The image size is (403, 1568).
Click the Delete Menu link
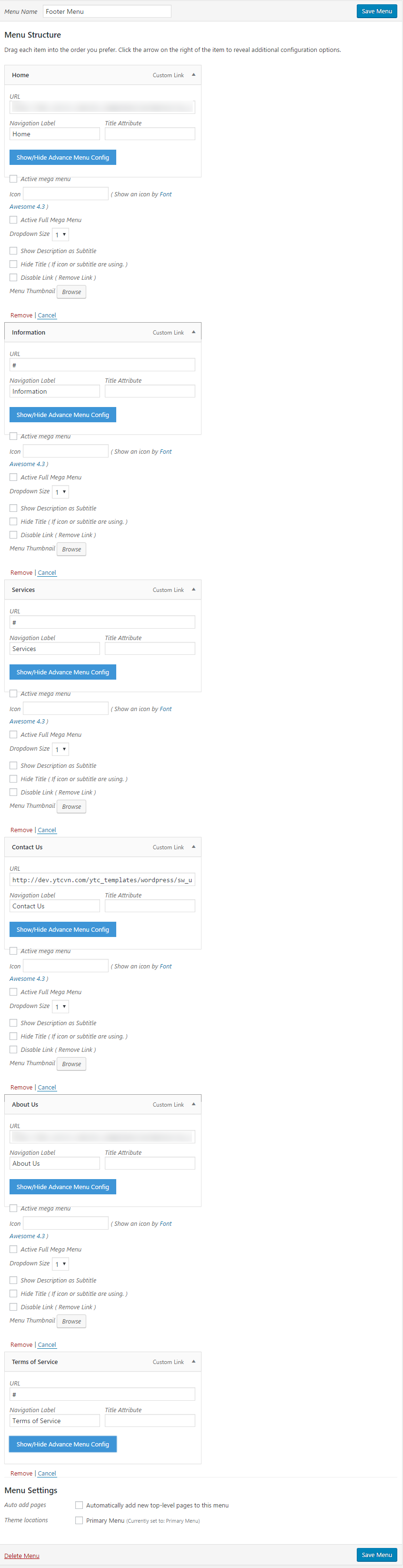pyautogui.click(x=22, y=1556)
